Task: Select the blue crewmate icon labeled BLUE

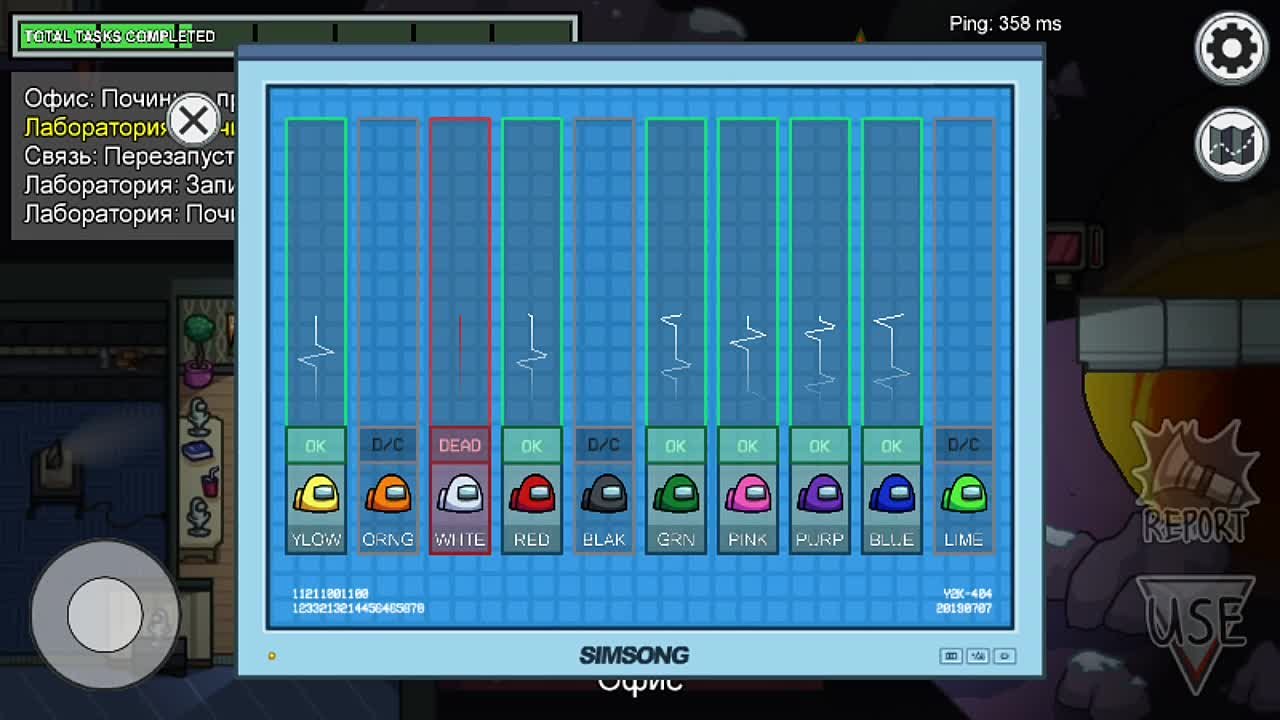Action: click(x=892, y=494)
